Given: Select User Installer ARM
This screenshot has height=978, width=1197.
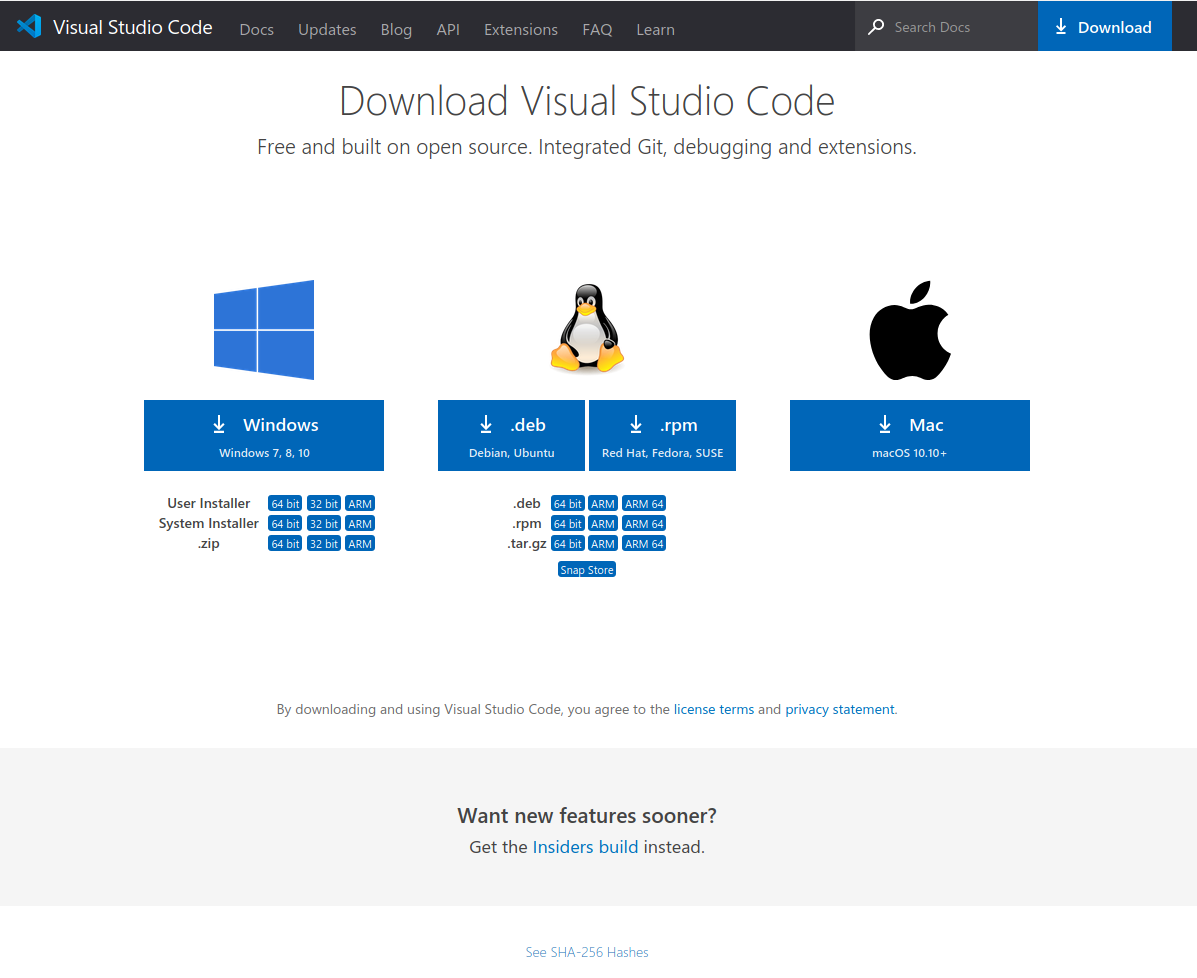Looking at the screenshot, I should [x=360, y=504].
